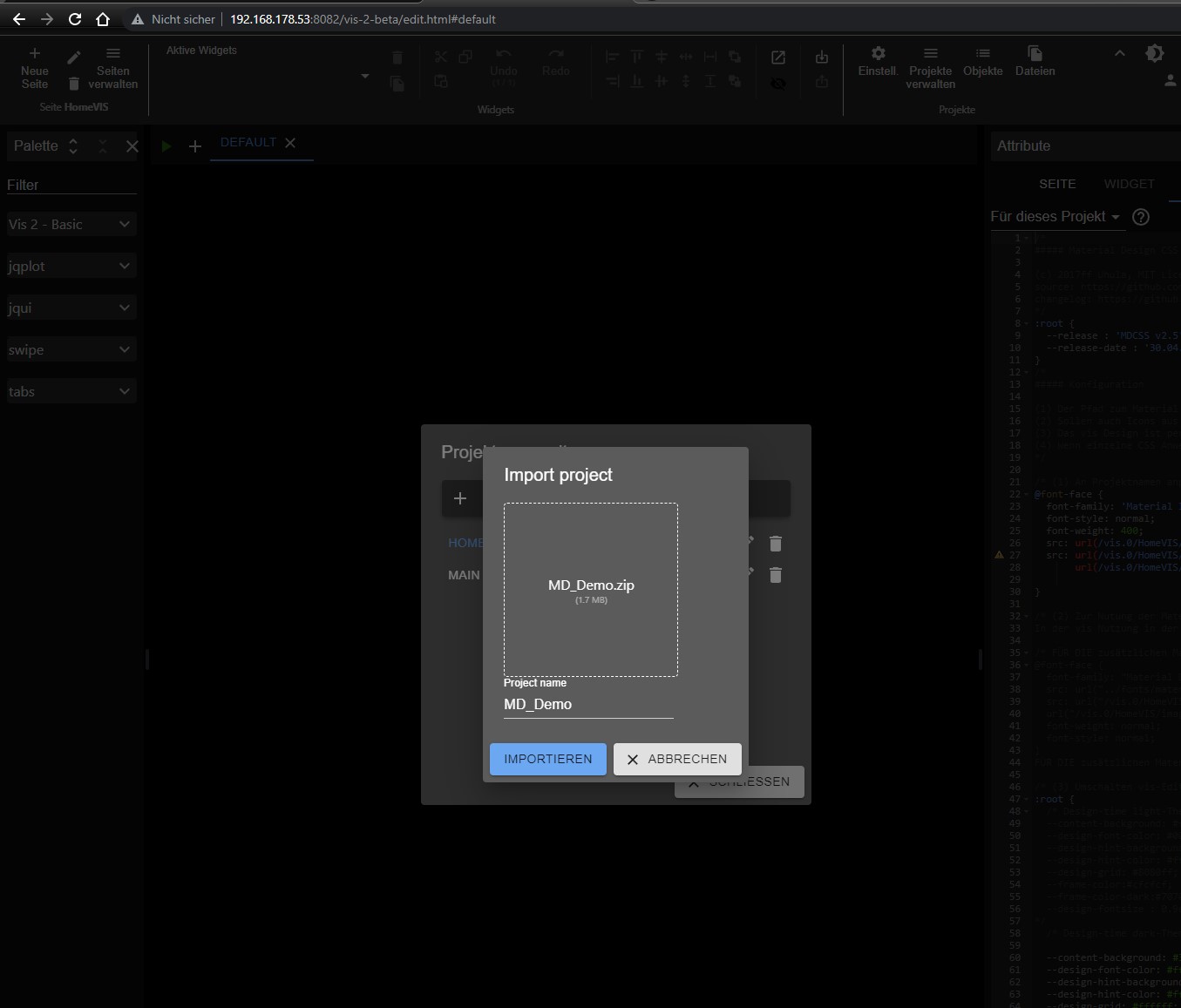The image size is (1181, 1008).
Task: Switch to the WIDGET attributes tab
Action: coord(1129,184)
